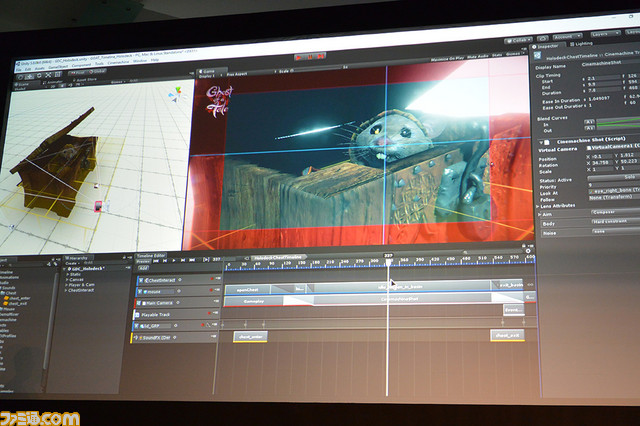Screen dimensions: 640x426
Task: Open the Display 1 dropdown in Game view
Action: 209,76
